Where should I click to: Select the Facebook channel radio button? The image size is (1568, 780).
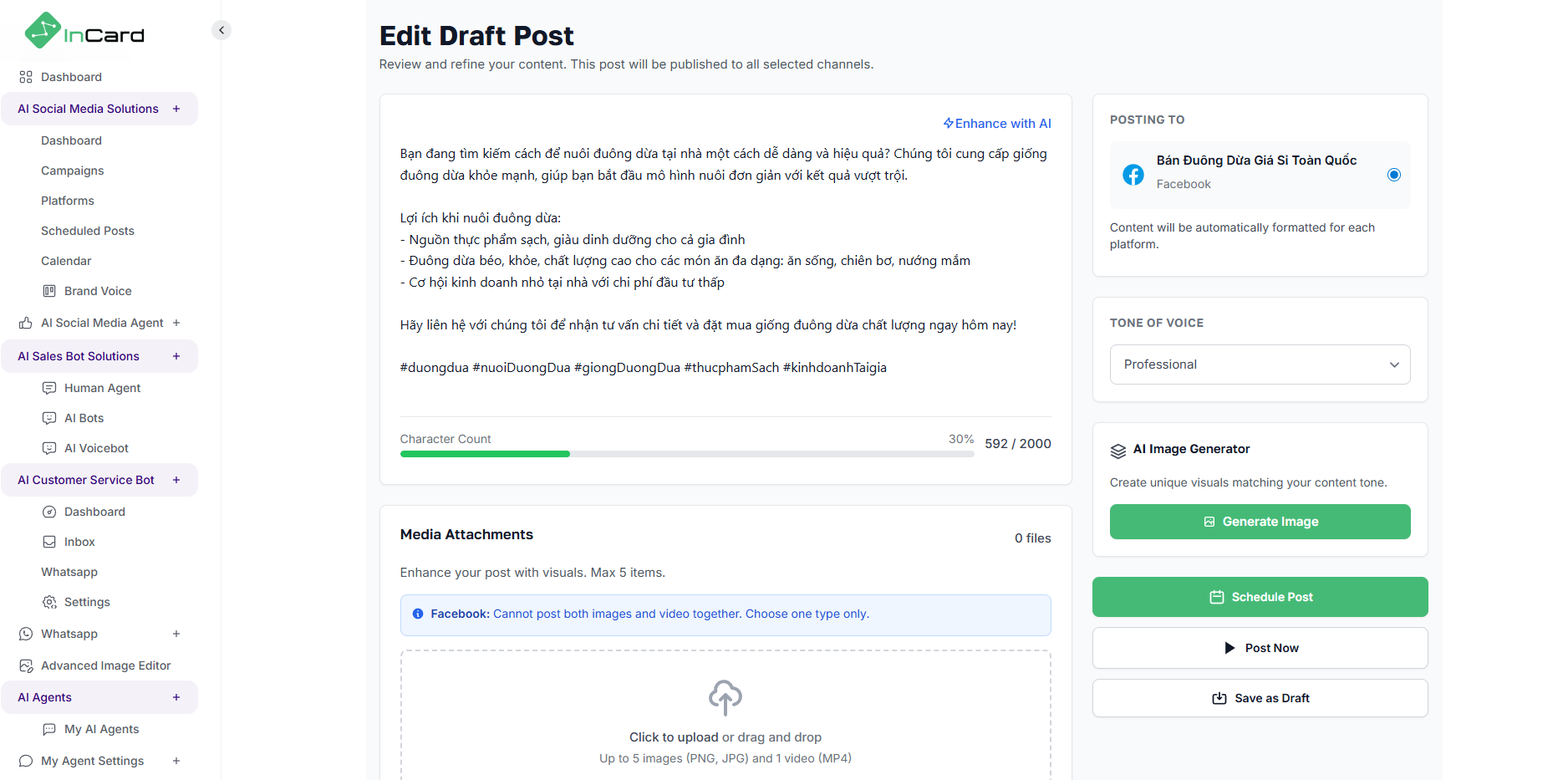pyautogui.click(x=1393, y=175)
